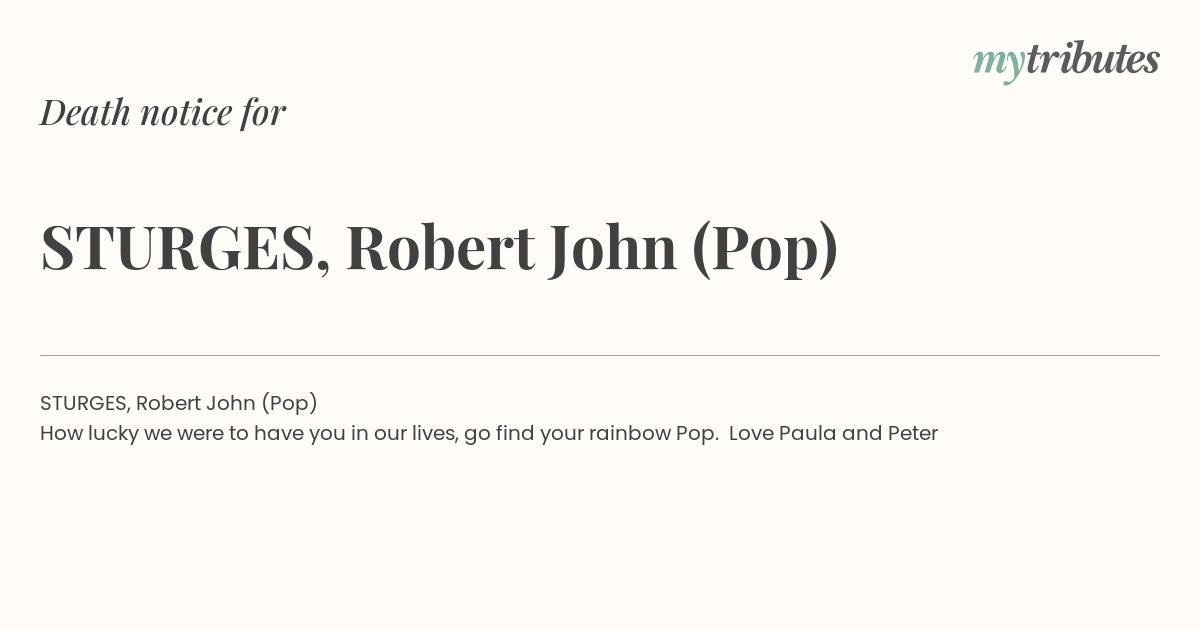
Task: Click the horizontal divider line
Action: [x=600, y=355]
